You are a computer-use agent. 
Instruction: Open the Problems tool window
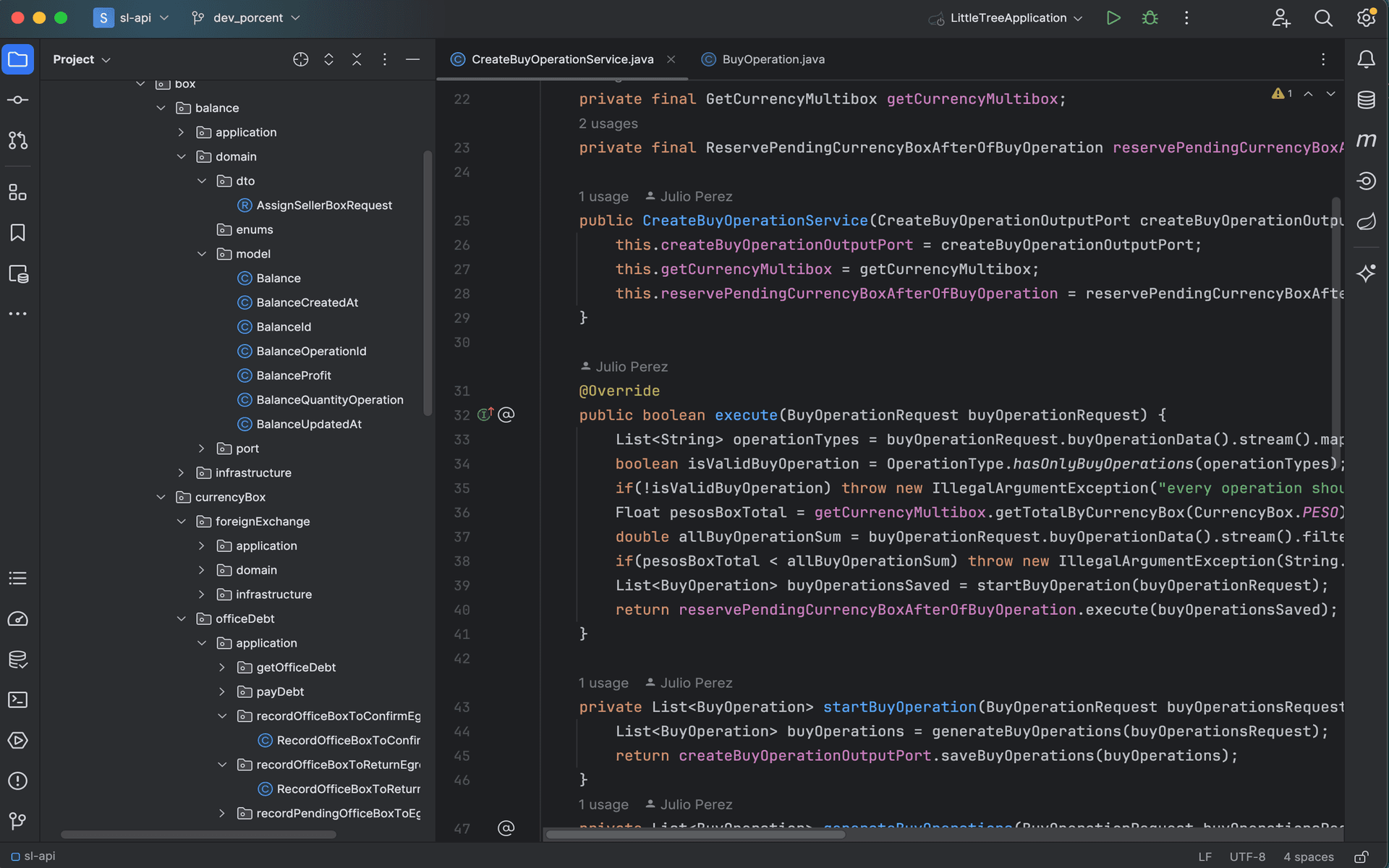pos(18,780)
